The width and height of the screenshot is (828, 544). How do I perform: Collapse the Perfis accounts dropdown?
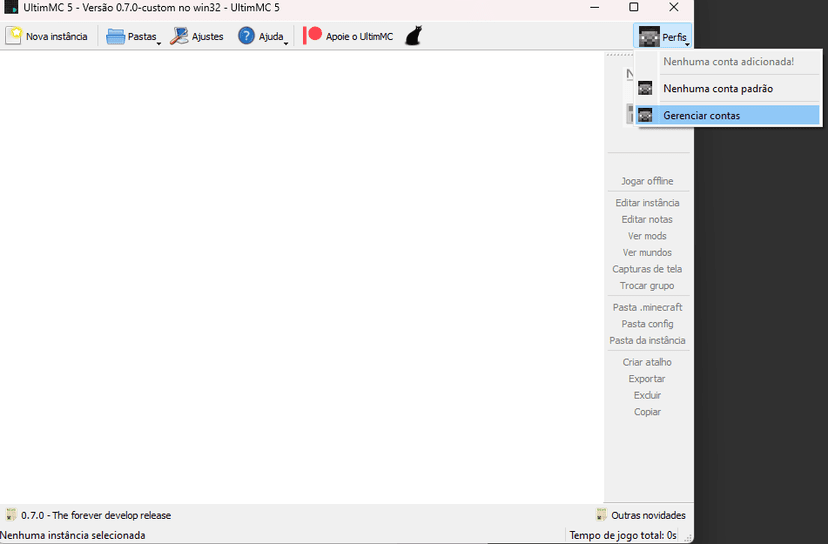point(662,37)
